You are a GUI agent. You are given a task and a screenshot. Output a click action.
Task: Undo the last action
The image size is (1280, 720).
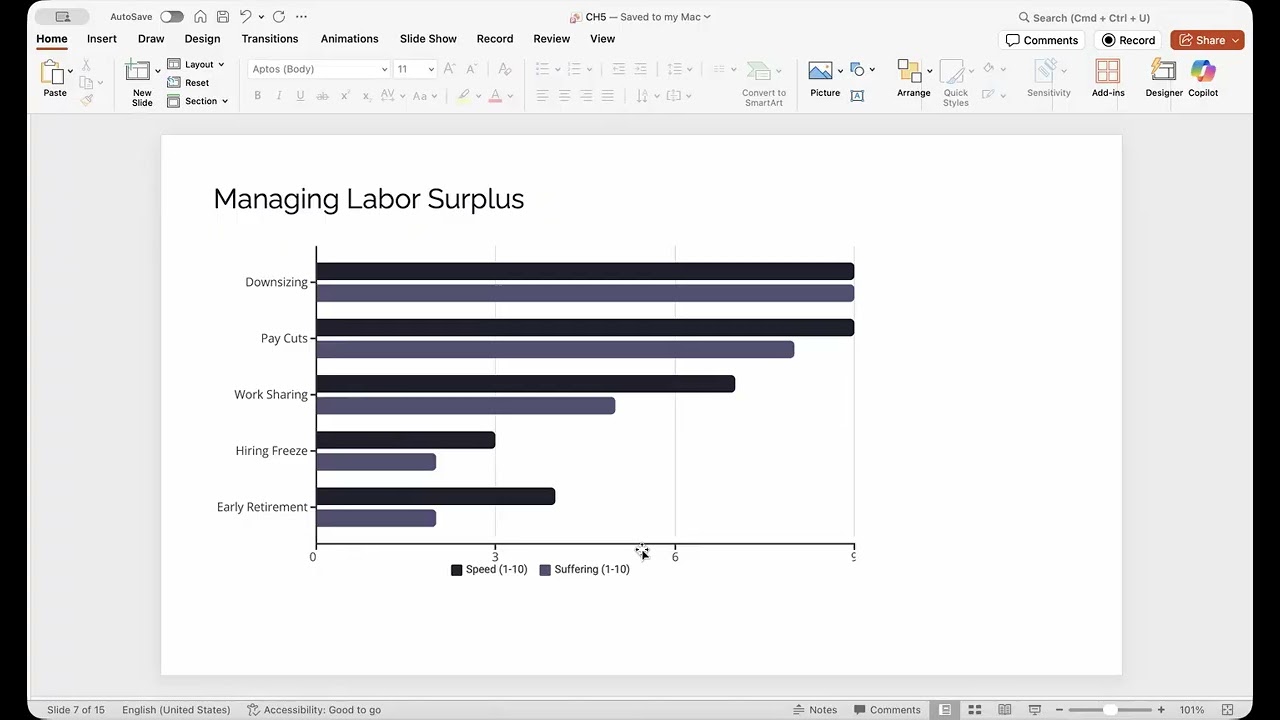245,17
